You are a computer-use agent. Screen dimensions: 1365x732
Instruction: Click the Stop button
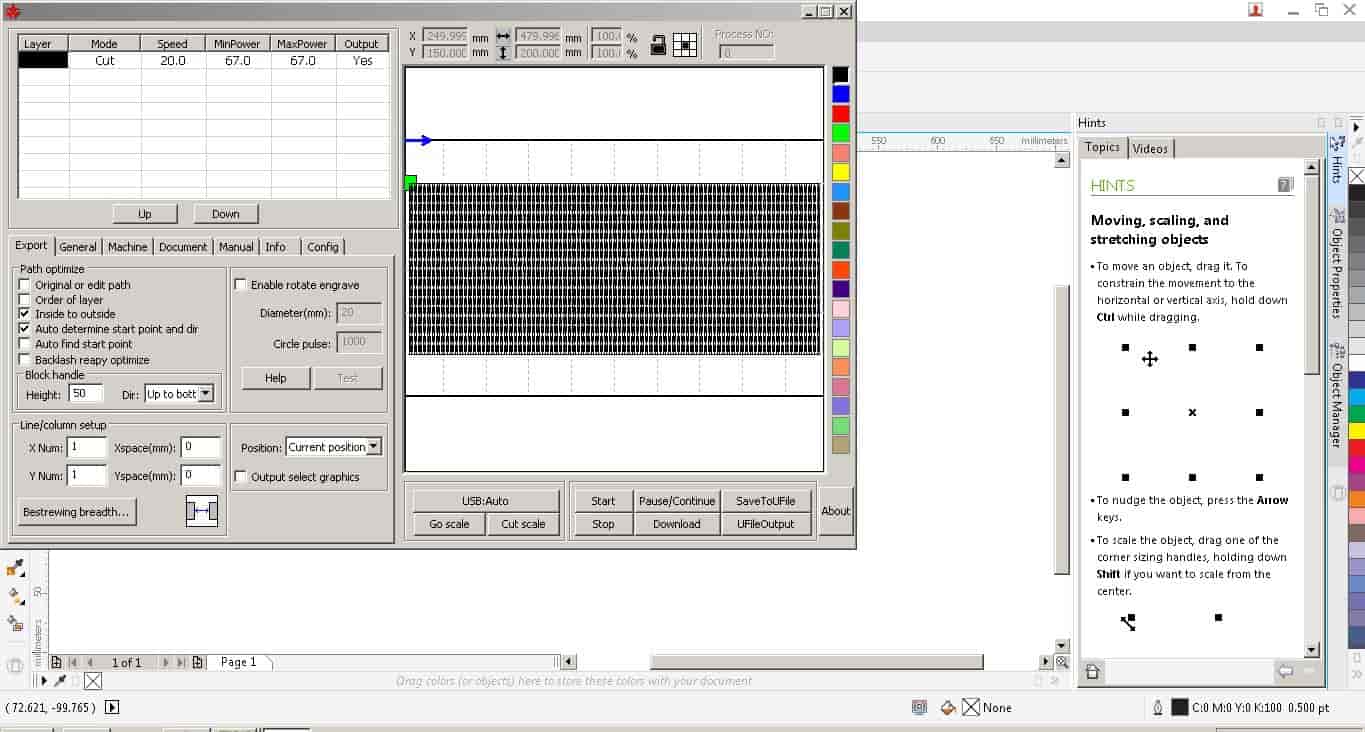603,524
